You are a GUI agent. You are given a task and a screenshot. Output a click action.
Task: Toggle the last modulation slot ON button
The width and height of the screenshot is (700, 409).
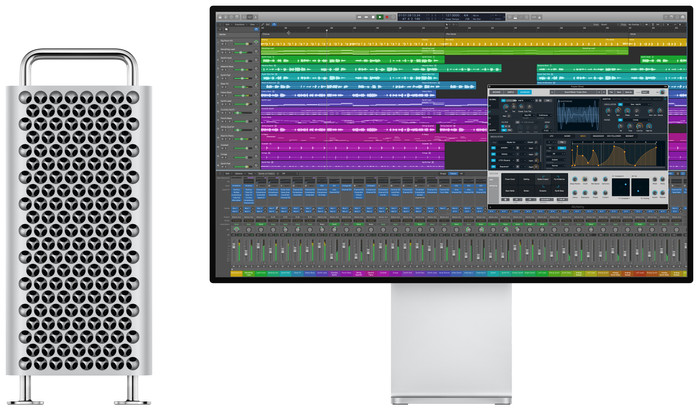[x=493, y=167]
